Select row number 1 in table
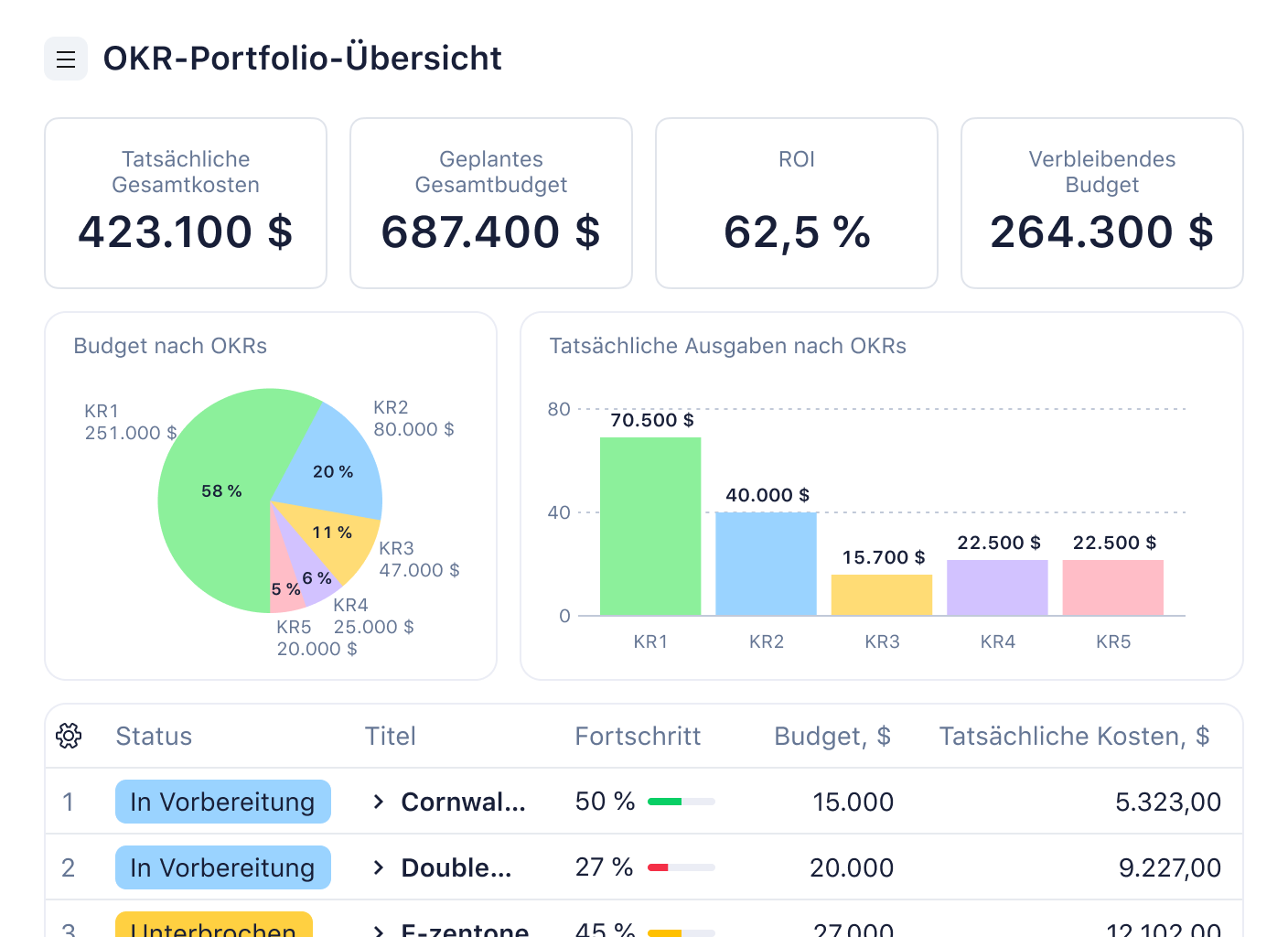1288x937 pixels. [x=68, y=802]
